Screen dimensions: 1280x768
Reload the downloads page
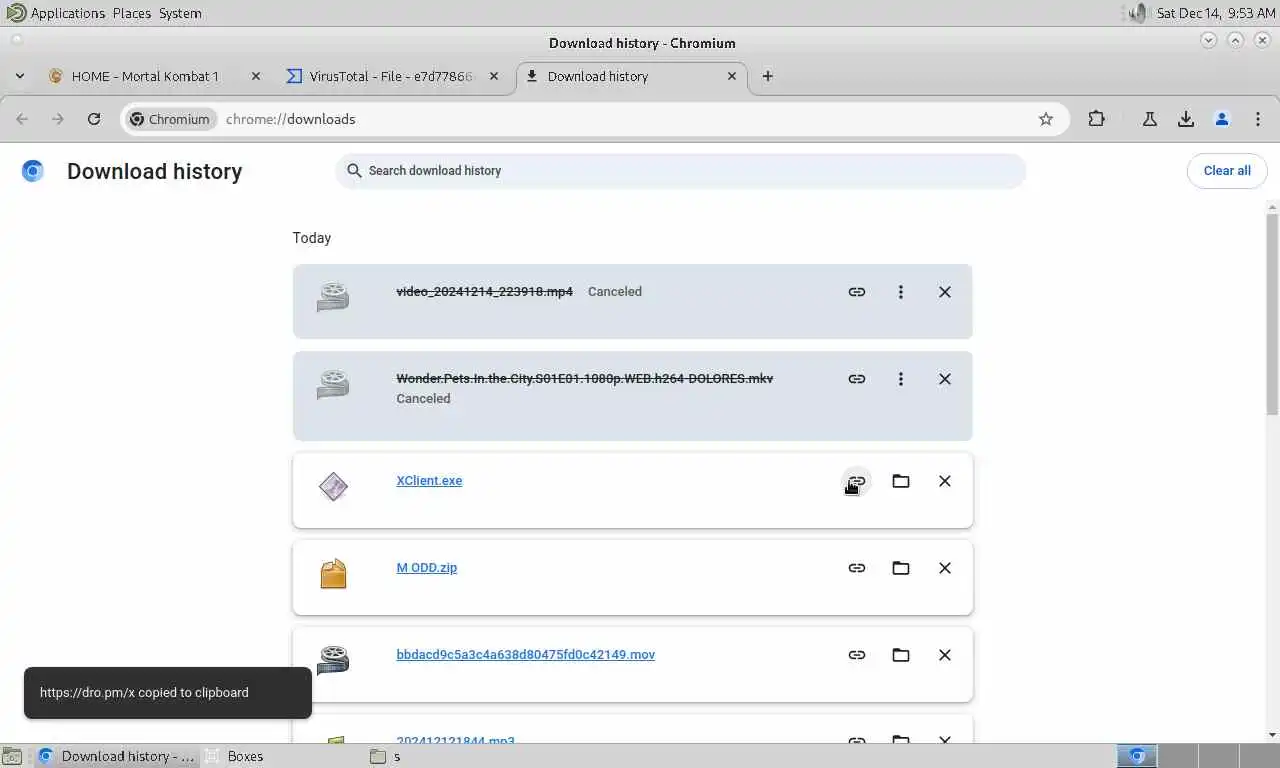(94, 119)
